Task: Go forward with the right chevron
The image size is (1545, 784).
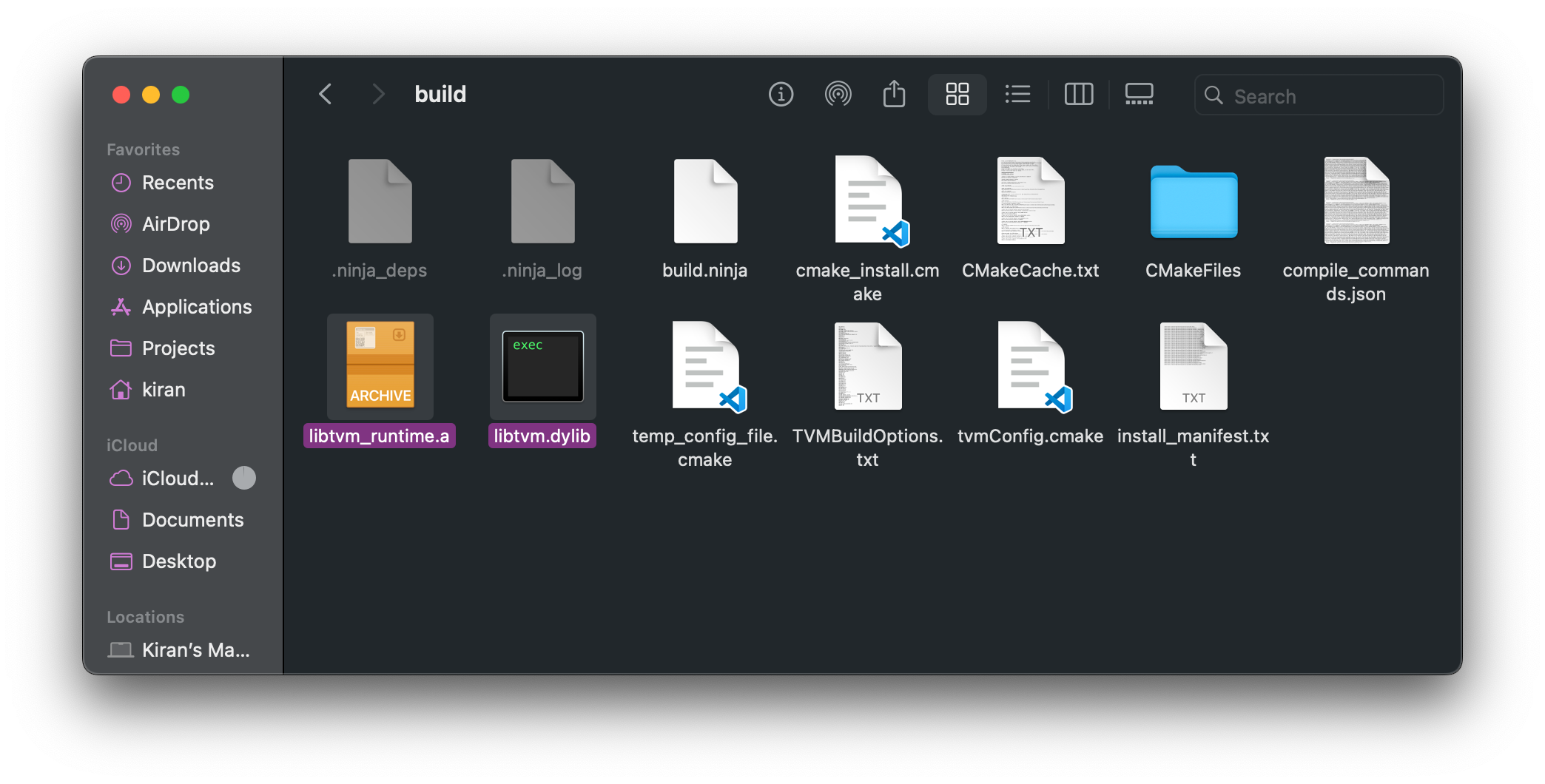Action: click(378, 94)
